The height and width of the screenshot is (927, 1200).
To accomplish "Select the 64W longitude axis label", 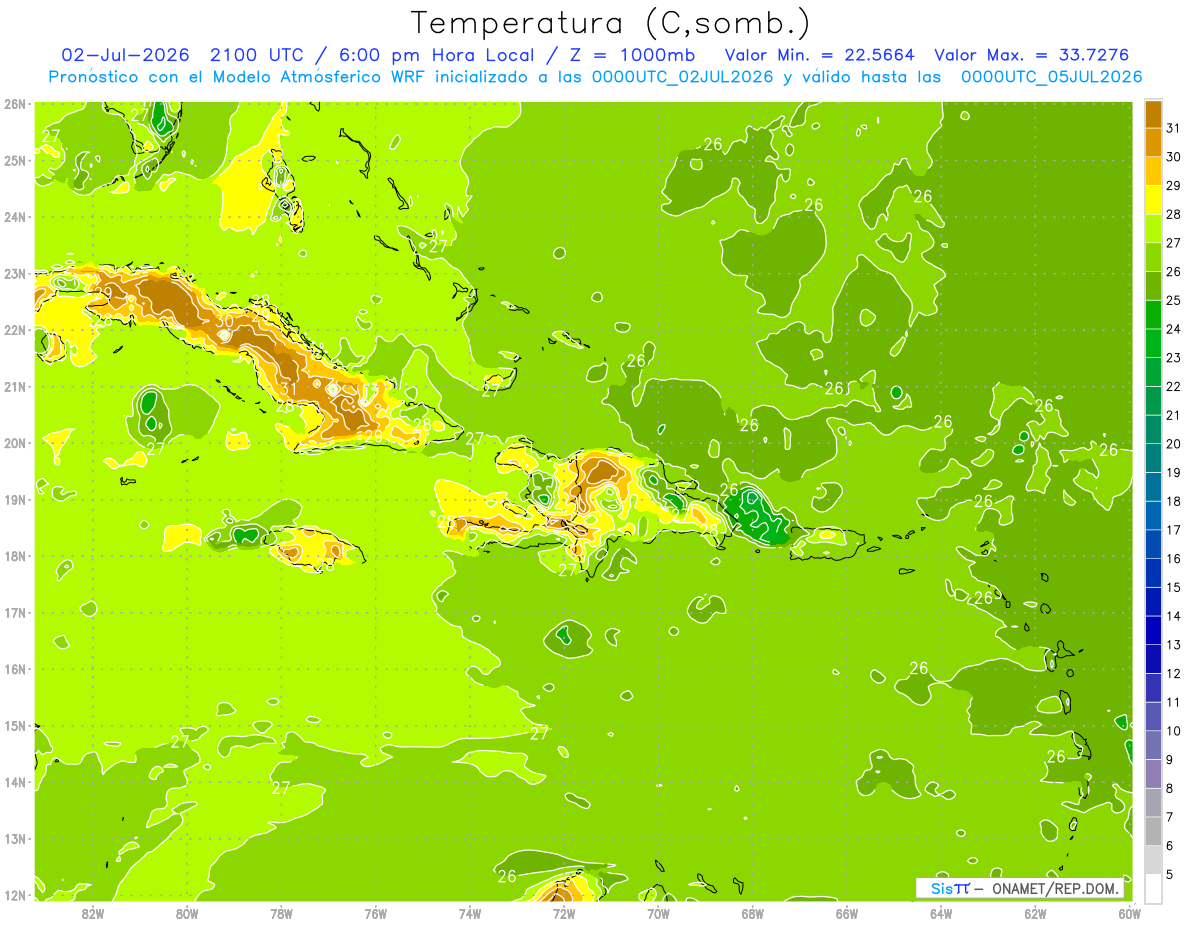I will tap(941, 913).
